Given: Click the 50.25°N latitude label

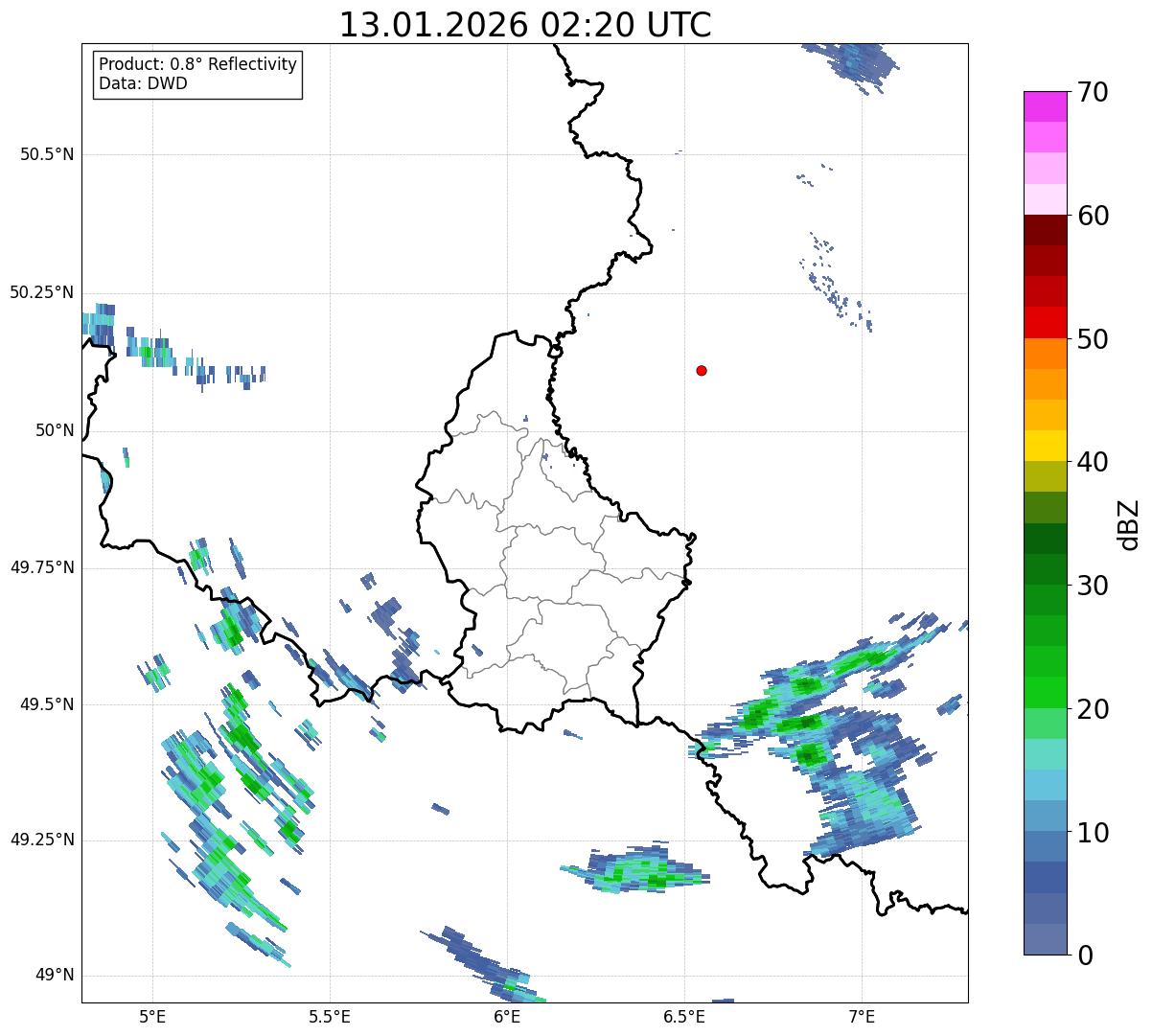Looking at the screenshot, I should click(x=41, y=292).
